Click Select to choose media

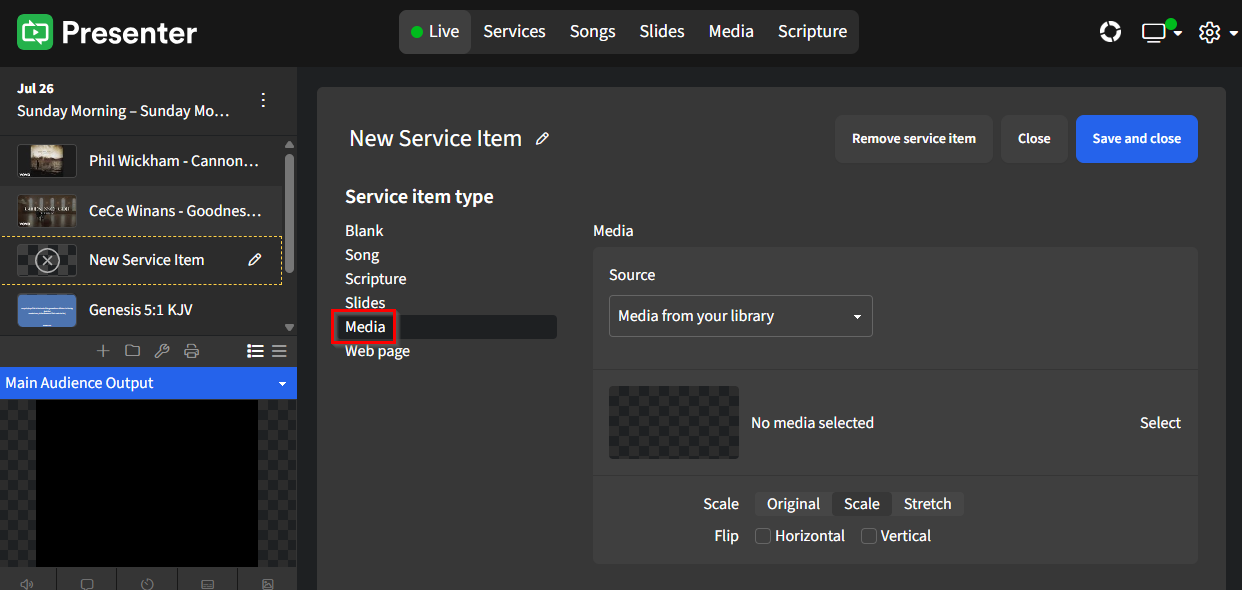1160,423
